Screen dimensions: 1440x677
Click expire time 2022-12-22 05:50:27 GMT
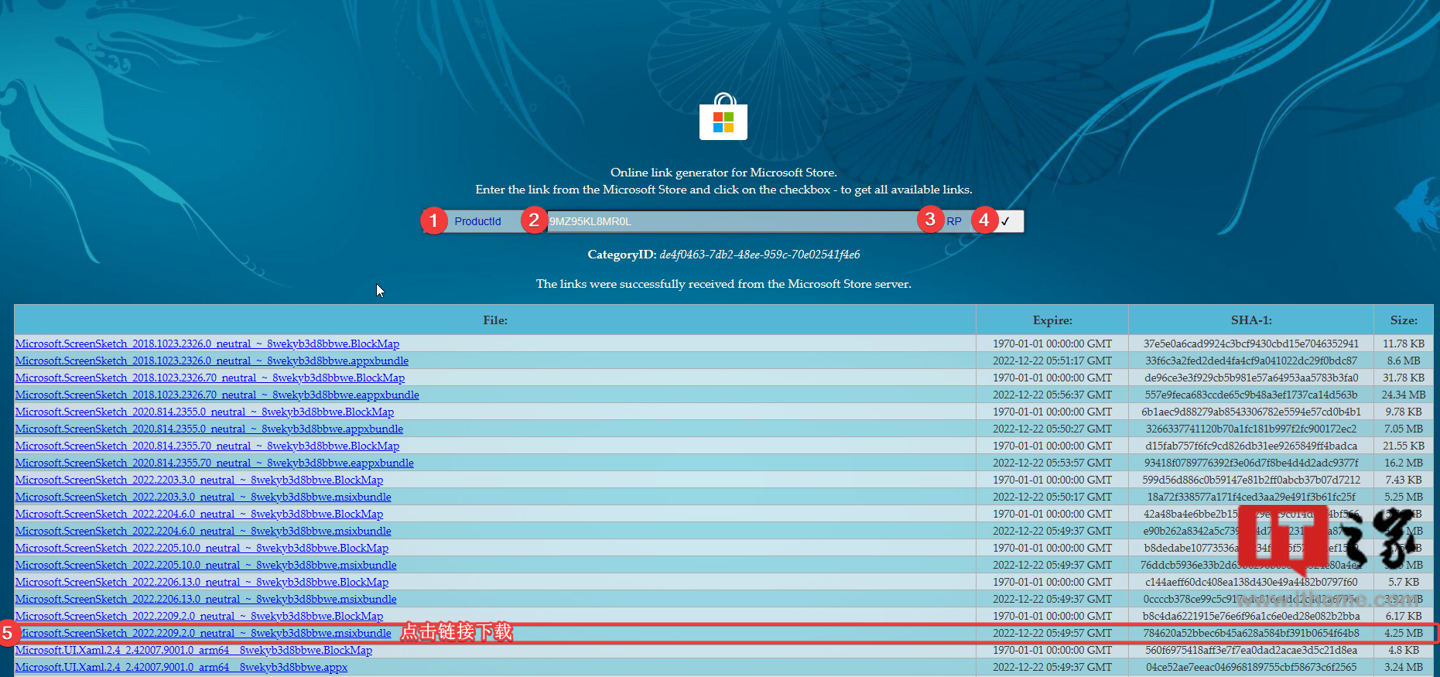(x=1052, y=429)
